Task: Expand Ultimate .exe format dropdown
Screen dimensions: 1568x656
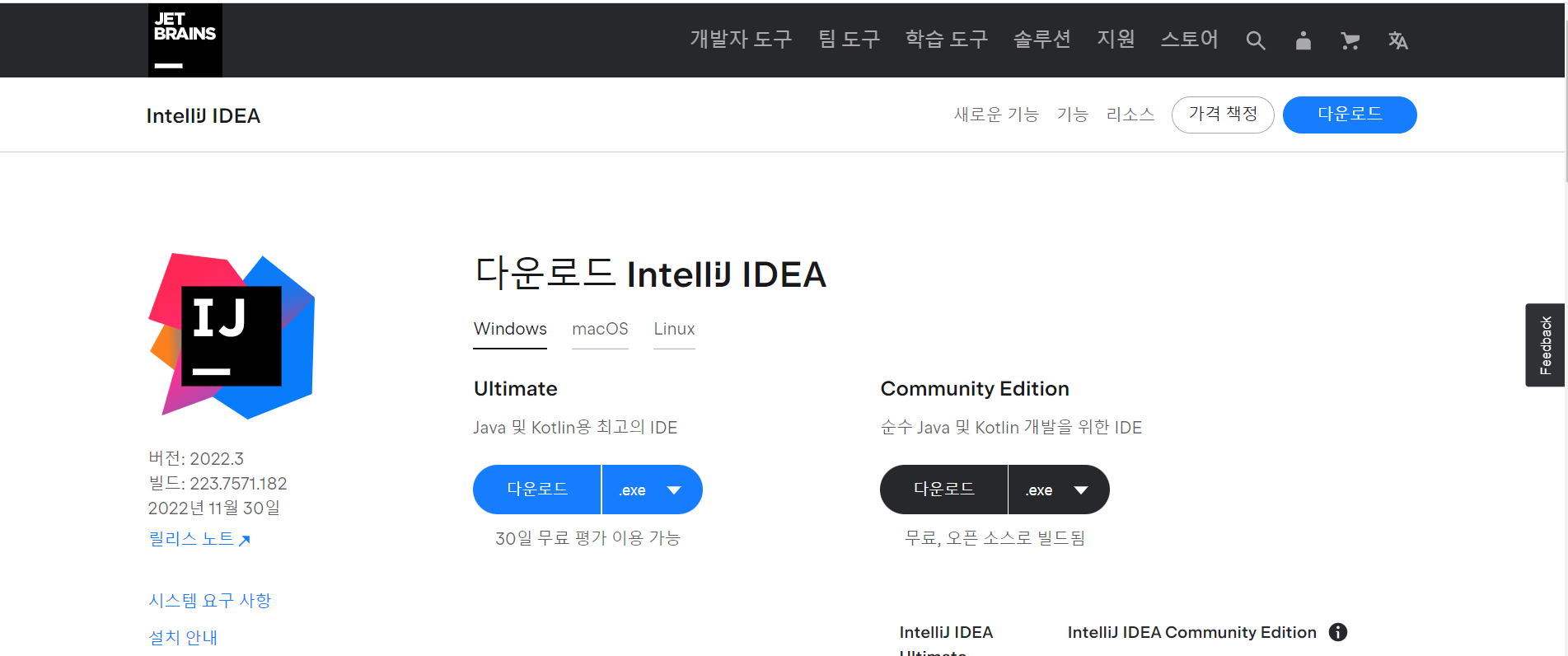Action: [652, 490]
